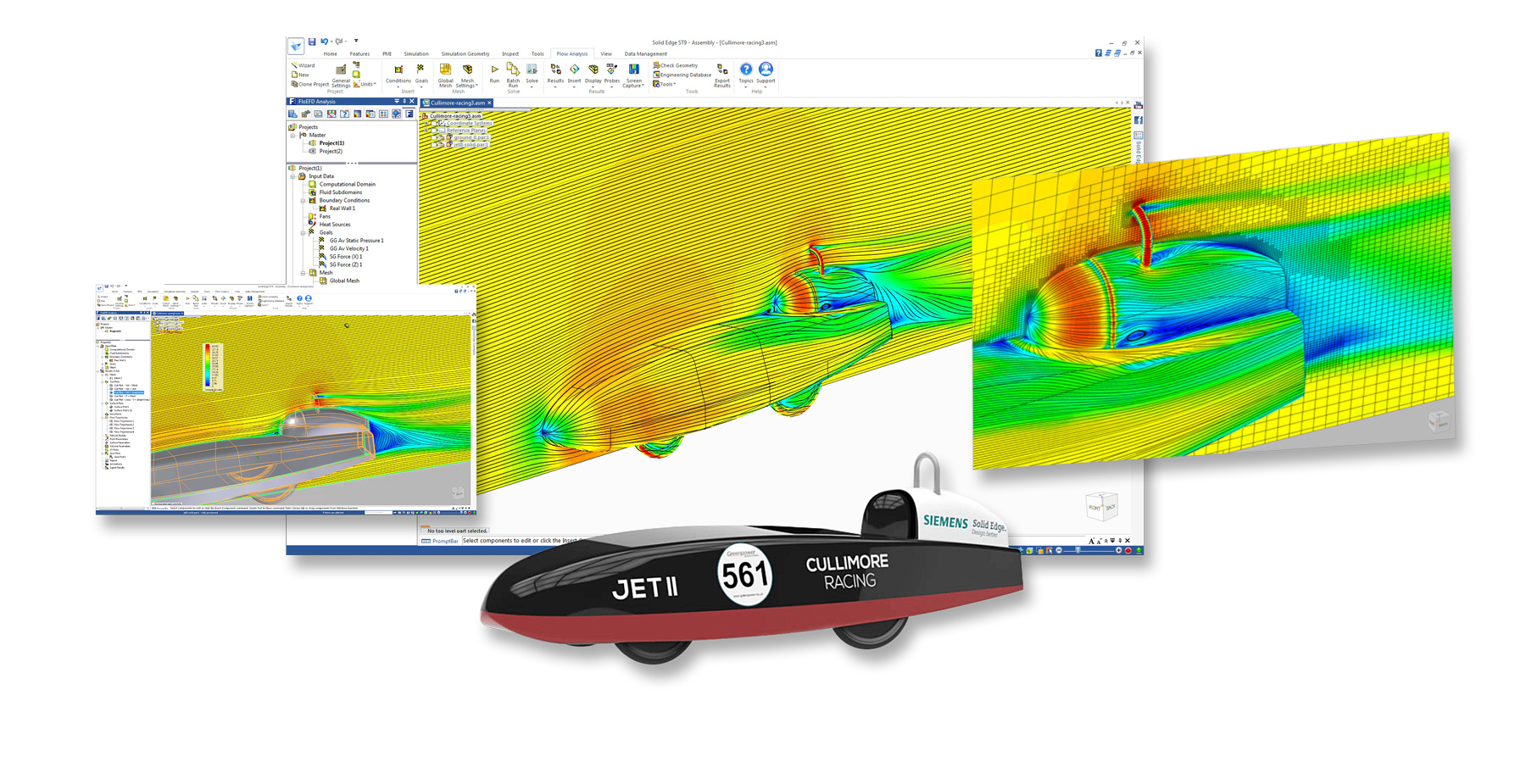Toggle the ground_0.par:1 checkbox
This screenshot has width=1526, height=784.
[433, 137]
